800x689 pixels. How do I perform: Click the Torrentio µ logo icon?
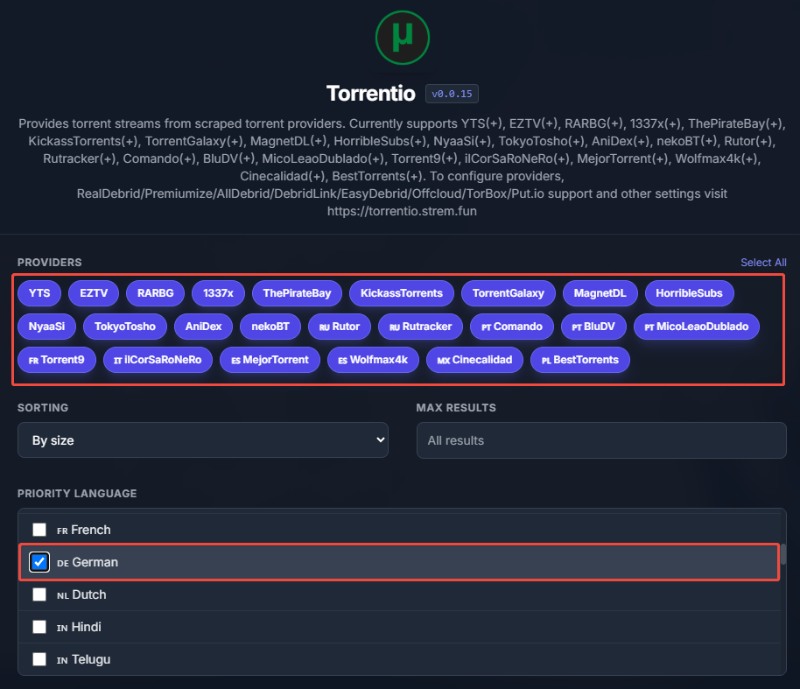pos(402,38)
